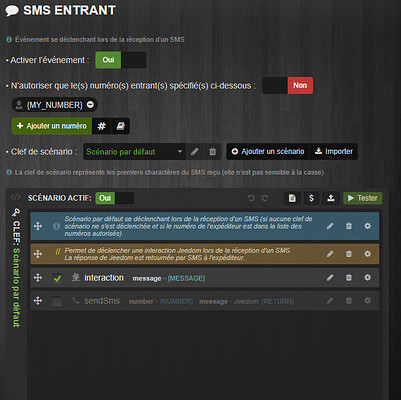Click move handle of sendSms row
The height and width of the screenshot is (400, 401).
point(38,301)
